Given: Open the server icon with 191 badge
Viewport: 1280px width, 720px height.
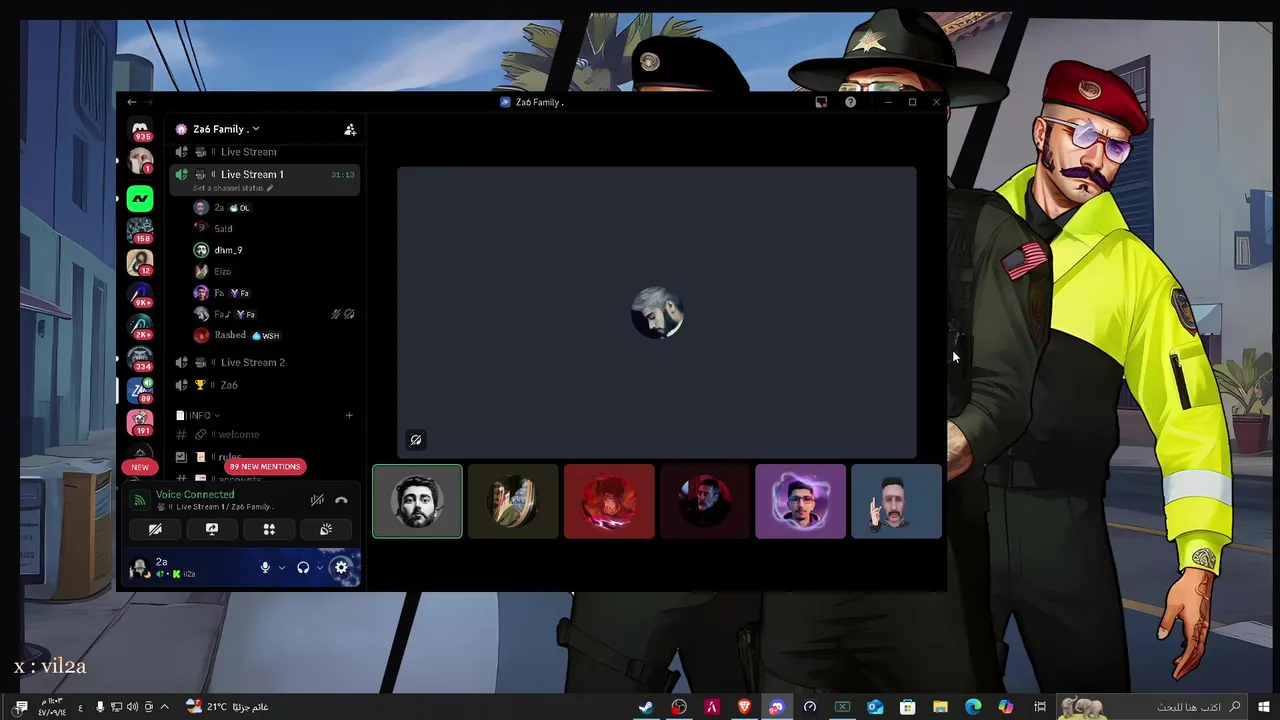Looking at the screenshot, I should click(x=140, y=423).
